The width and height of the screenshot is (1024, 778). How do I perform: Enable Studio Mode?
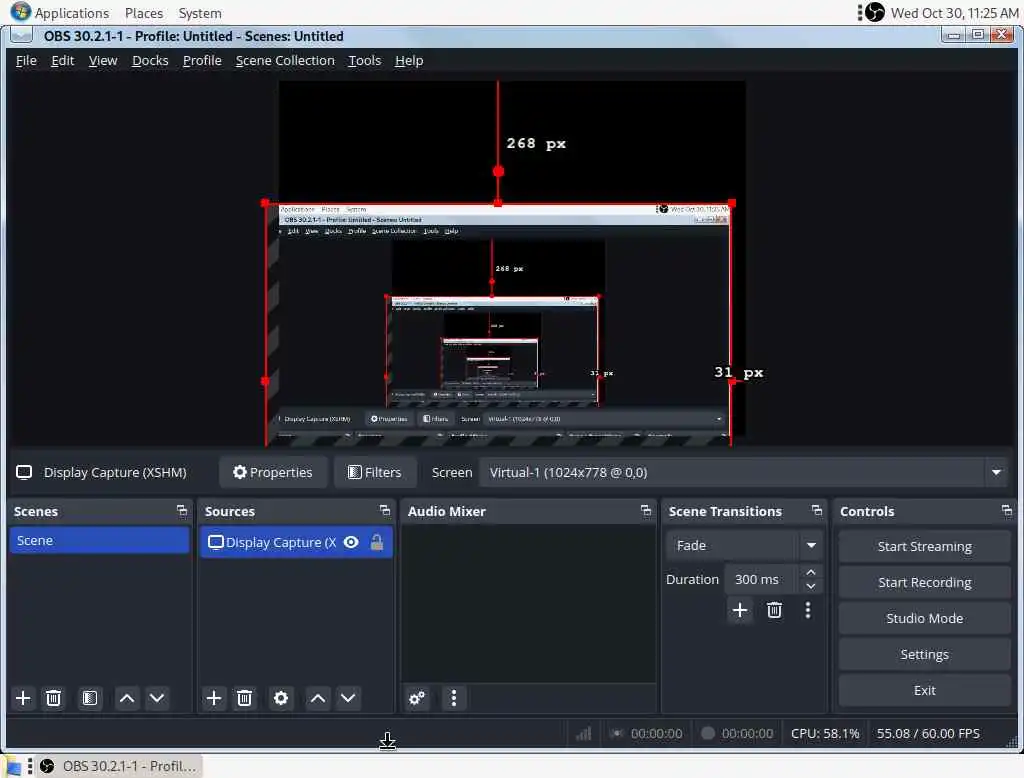[924, 619]
